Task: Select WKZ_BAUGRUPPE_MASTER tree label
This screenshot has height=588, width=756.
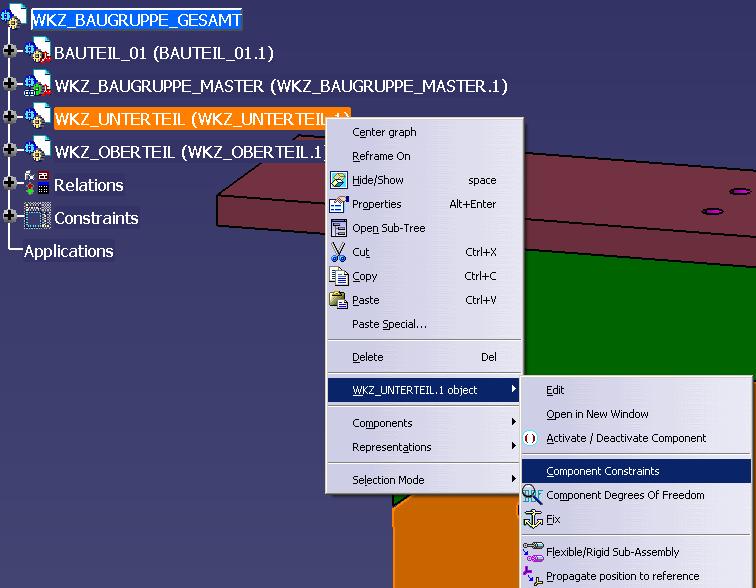Action: click(x=281, y=86)
